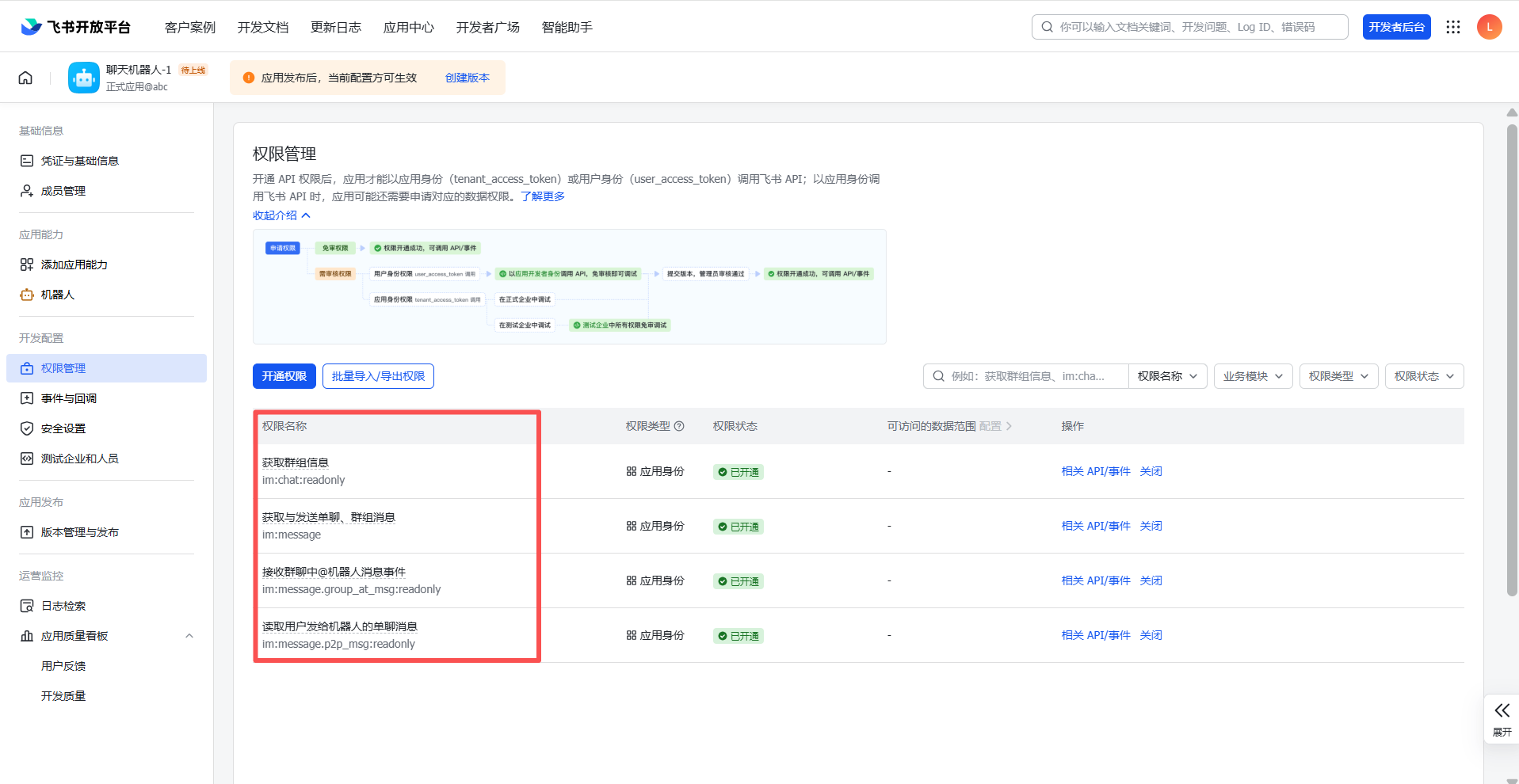Collapse the intro via 收起介绍
Viewport: 1519px width, 784px height.
281,215
